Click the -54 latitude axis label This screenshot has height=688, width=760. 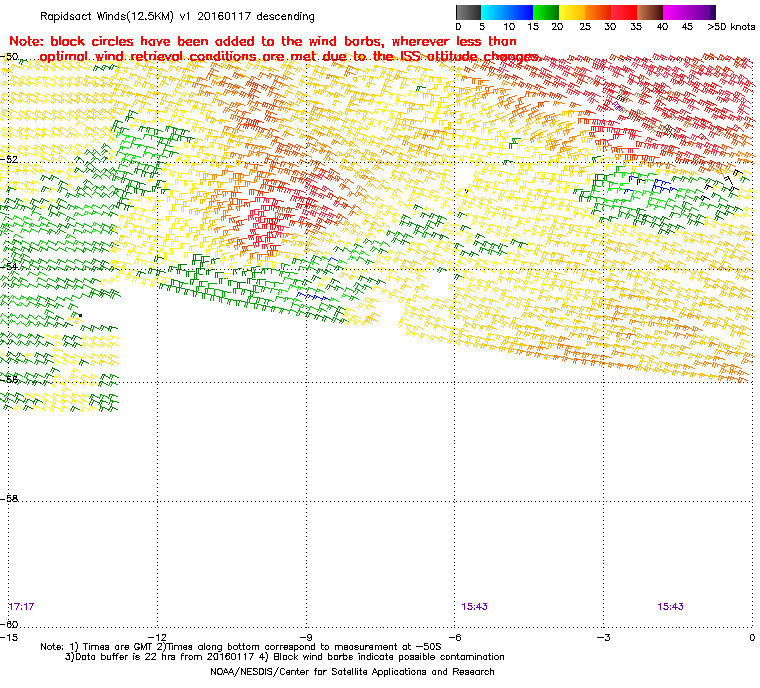click(x=9, y=266)
